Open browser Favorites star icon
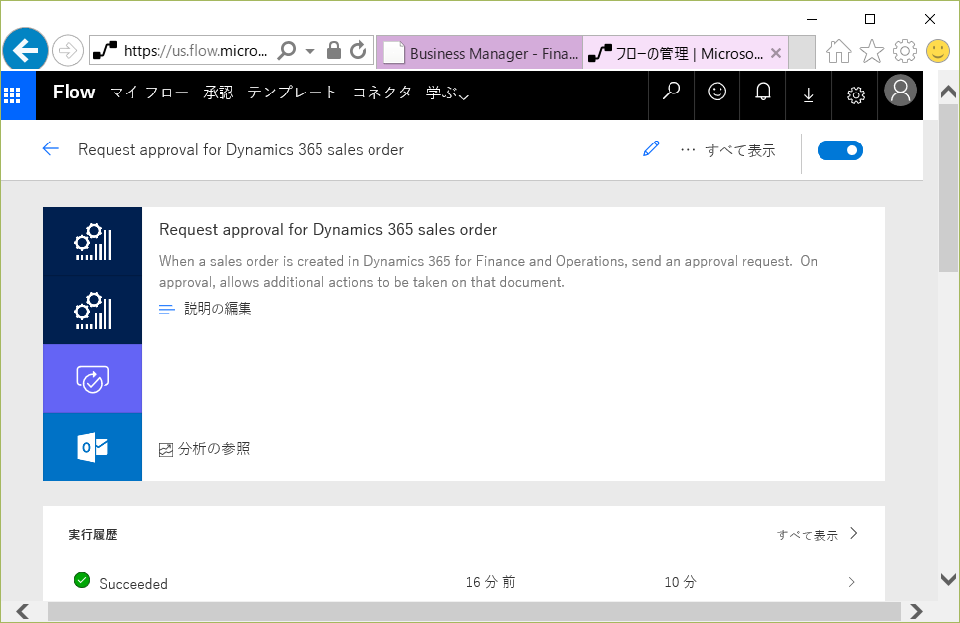 (x=871, y=51)
